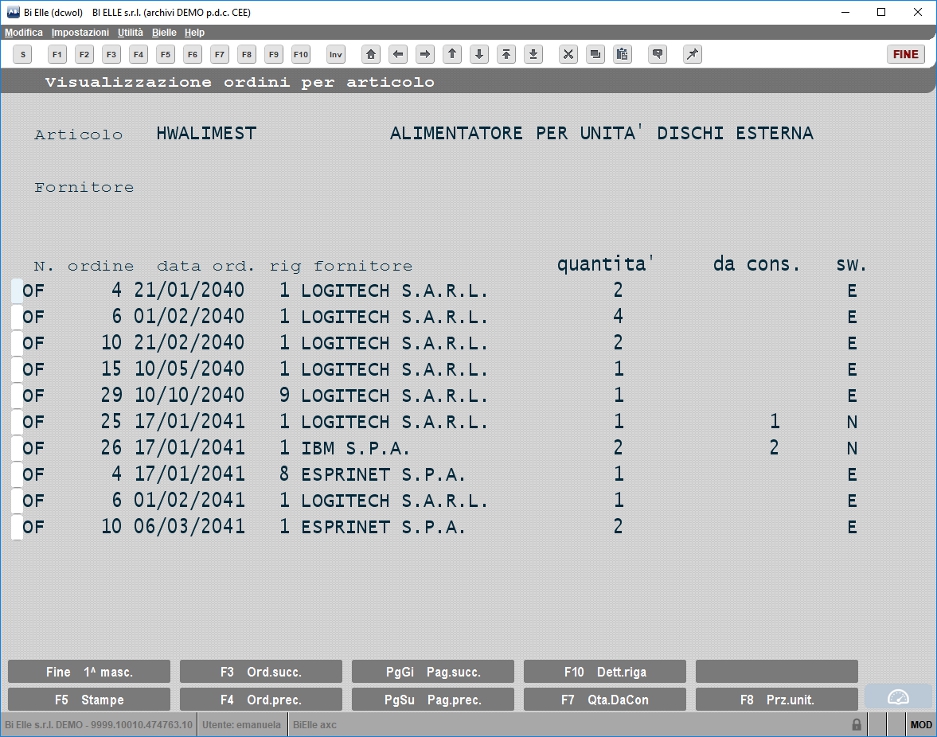Click the page-up arrow with top bar

tap(506, 54)
